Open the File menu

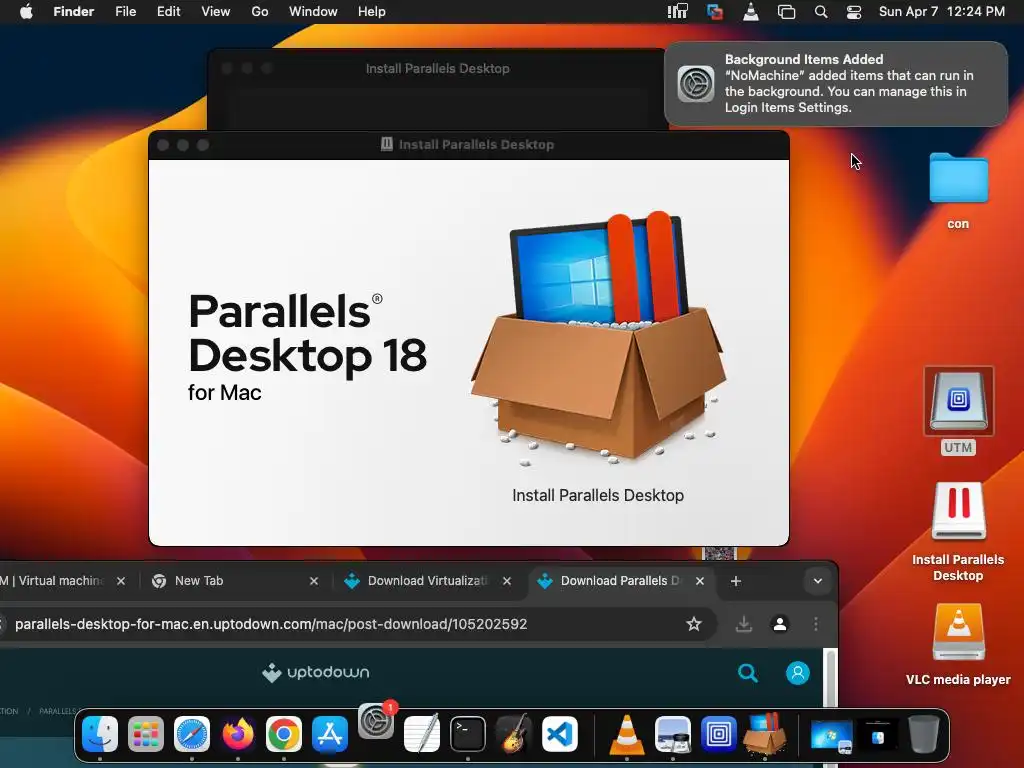tap(125, 12)
